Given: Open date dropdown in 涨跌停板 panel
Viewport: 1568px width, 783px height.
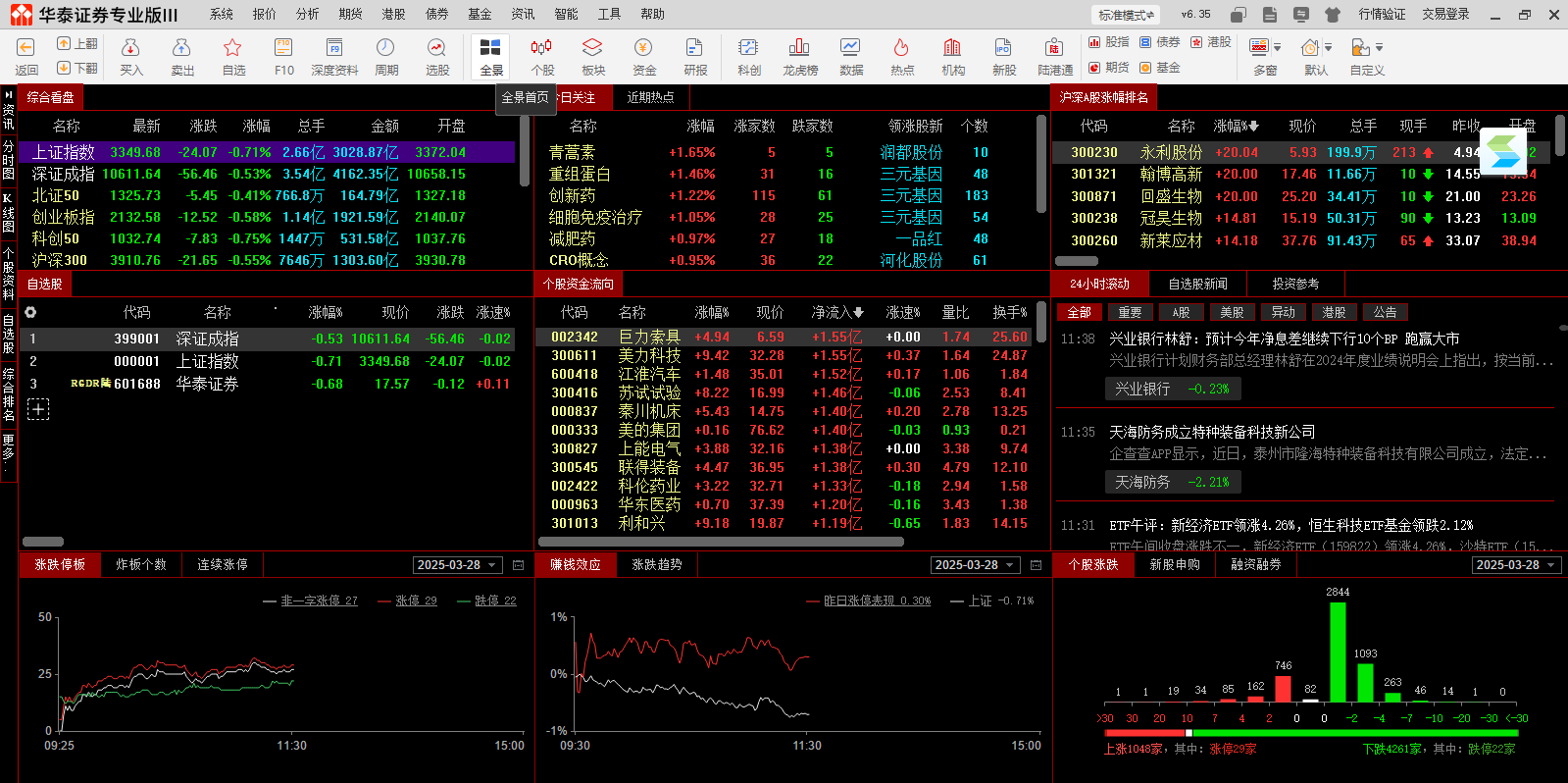Looking at the screenshot, I should tap(492, 565).
